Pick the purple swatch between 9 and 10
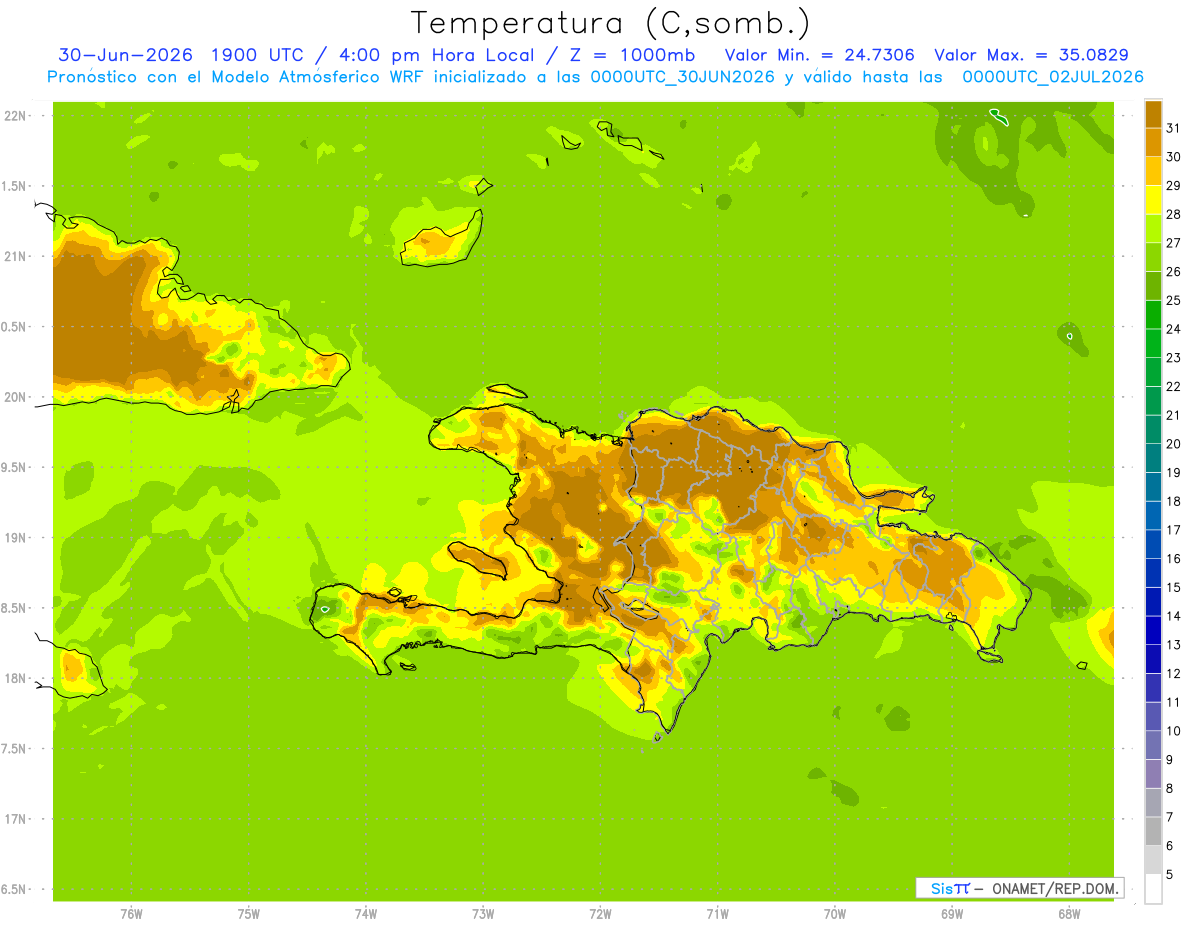The image size is (1200, 927). pos(1153,745)
